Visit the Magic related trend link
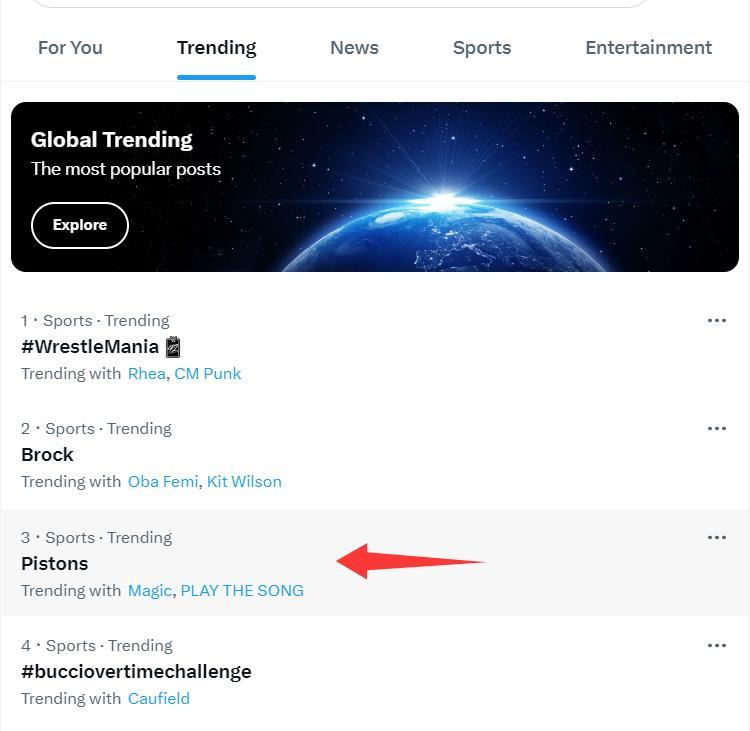This screenshot has height=731, width=750. click(x=149, y=591)
